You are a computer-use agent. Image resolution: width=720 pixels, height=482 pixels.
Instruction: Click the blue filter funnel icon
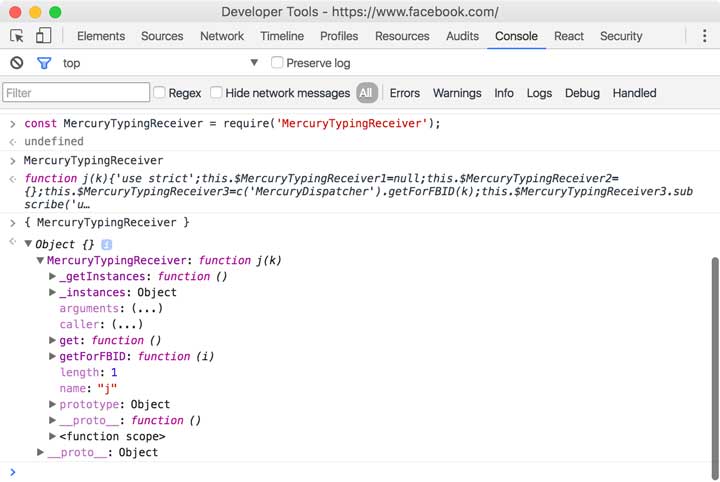(44, 63)
